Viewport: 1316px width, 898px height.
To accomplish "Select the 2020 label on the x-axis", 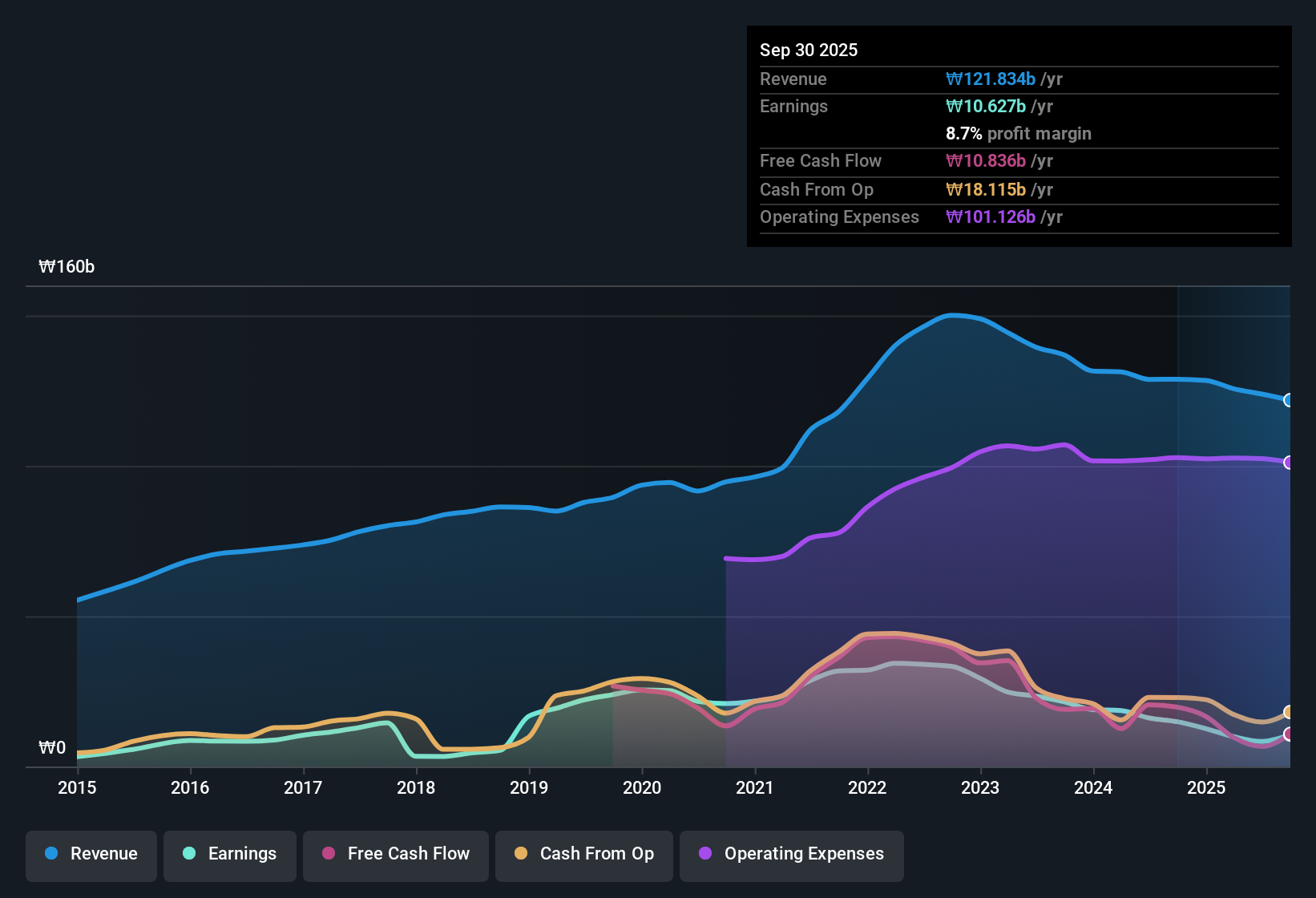I will click(x=642, y=788).
